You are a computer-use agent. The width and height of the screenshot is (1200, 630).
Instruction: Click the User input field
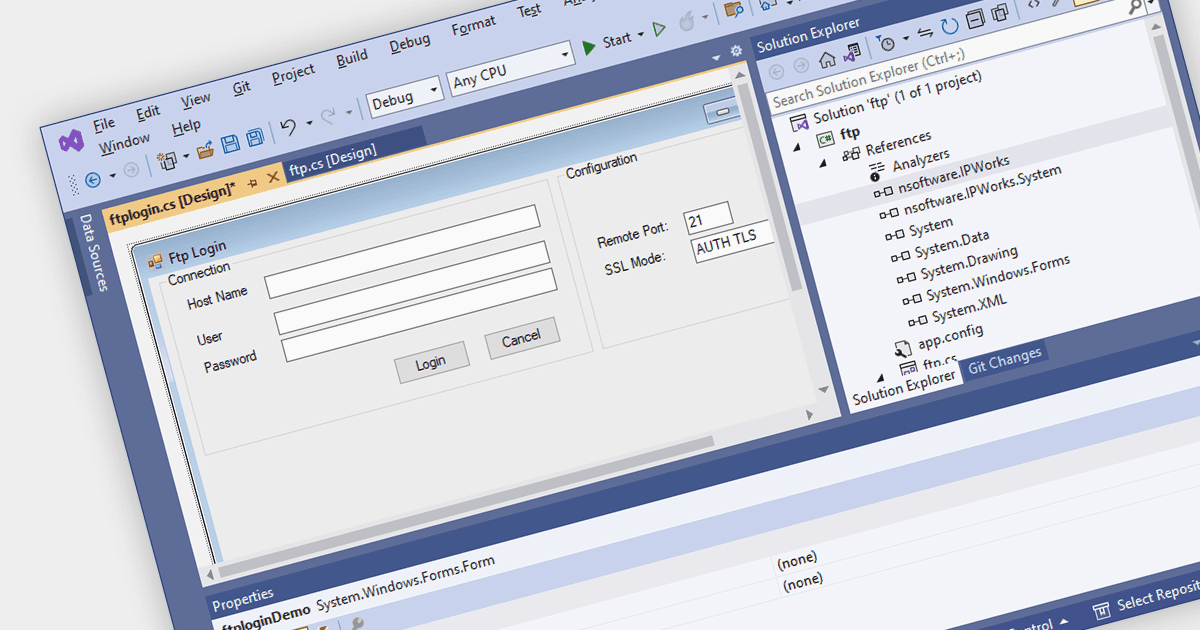coord(412,286)
